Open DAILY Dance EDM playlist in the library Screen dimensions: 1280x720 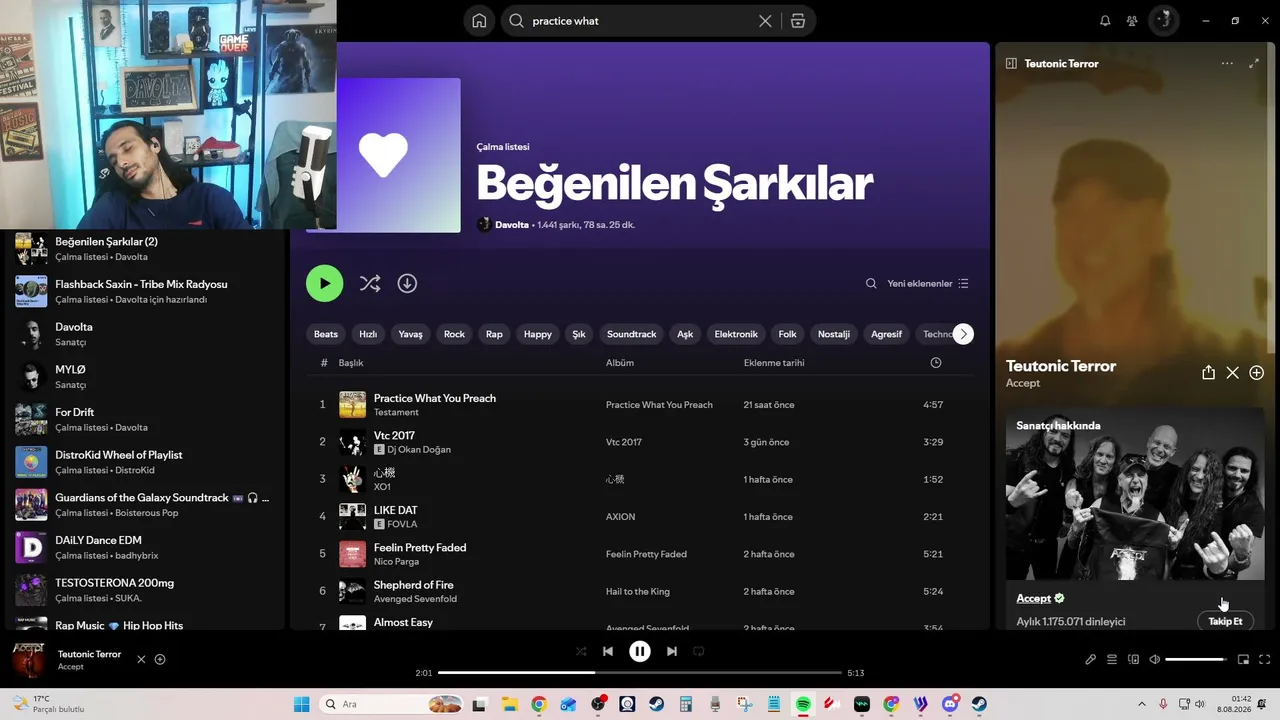click(145, 547)
